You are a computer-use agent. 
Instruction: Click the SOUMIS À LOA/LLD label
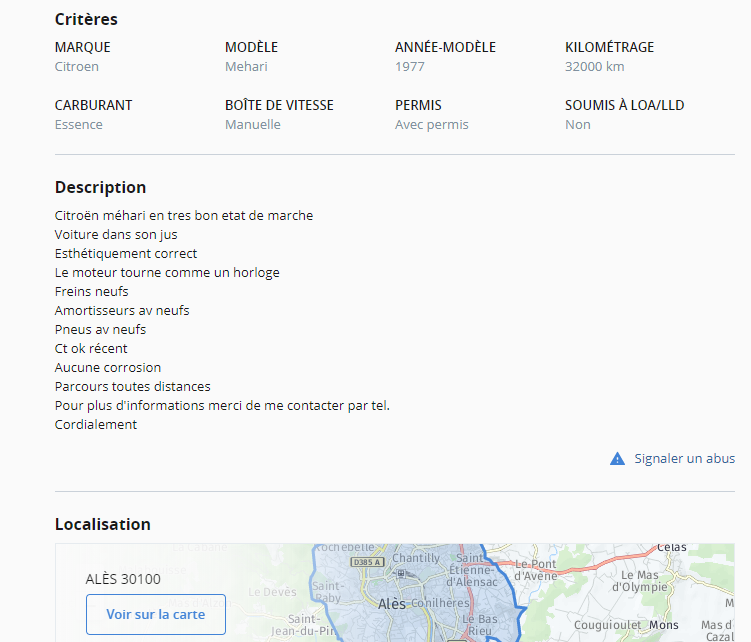click(x=625, y=105)
